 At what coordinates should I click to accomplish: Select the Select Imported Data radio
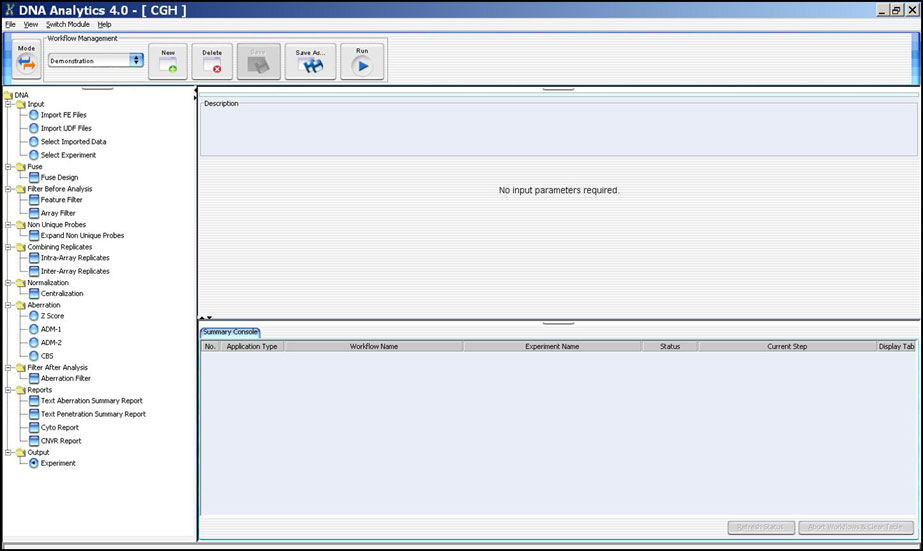[34, 142]
